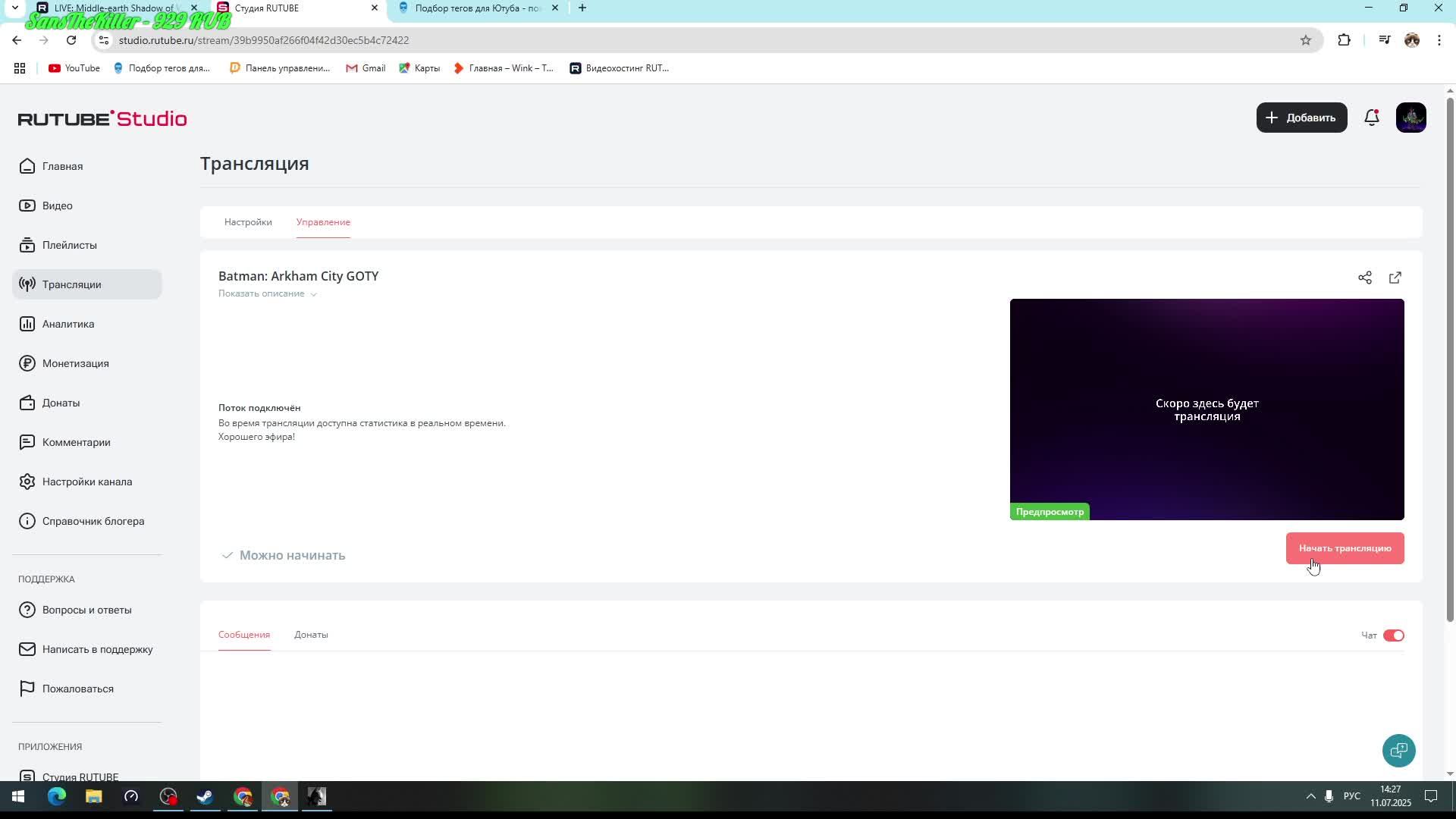This screenshot has height=819, width=1456.
Task: Open the support chat bubble widget
Action: 1398,750
